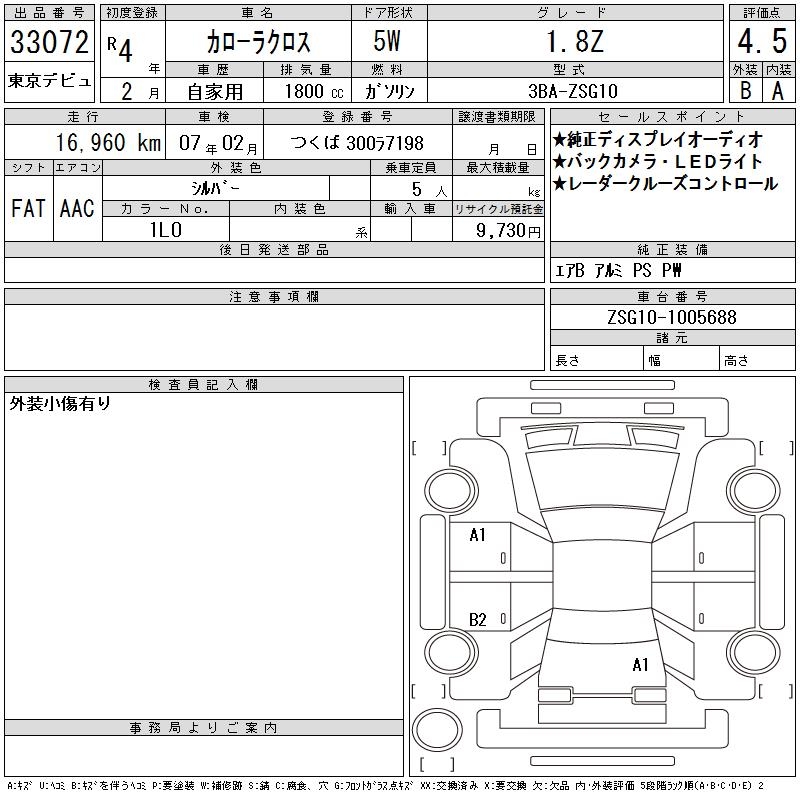
Task: Click the roof panel on car diagram
Action: [602, 574]
